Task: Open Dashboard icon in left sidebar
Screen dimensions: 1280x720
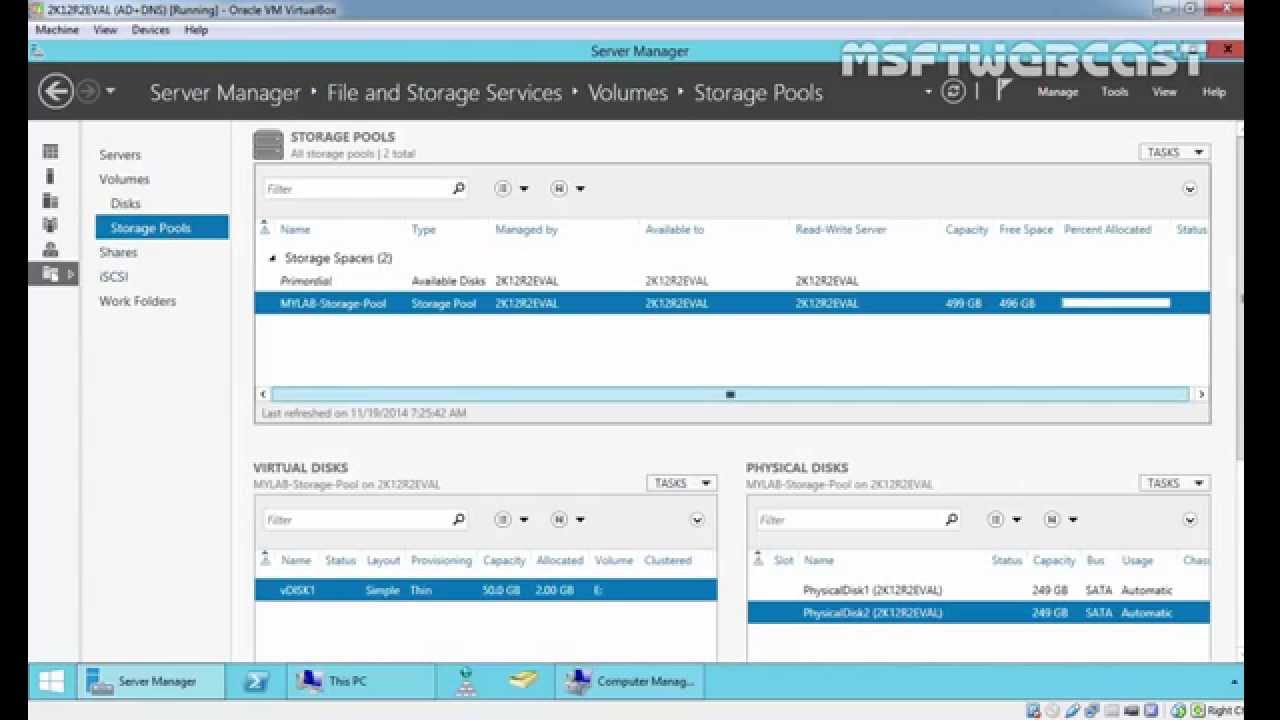Action: pyautogui.click(x=50, y=152)
